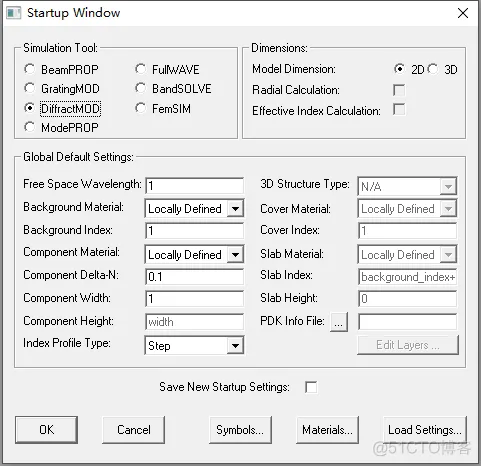Screen dimensions: 481x466
Task: Click the Cancel button
Action: (x=133, y=430)
